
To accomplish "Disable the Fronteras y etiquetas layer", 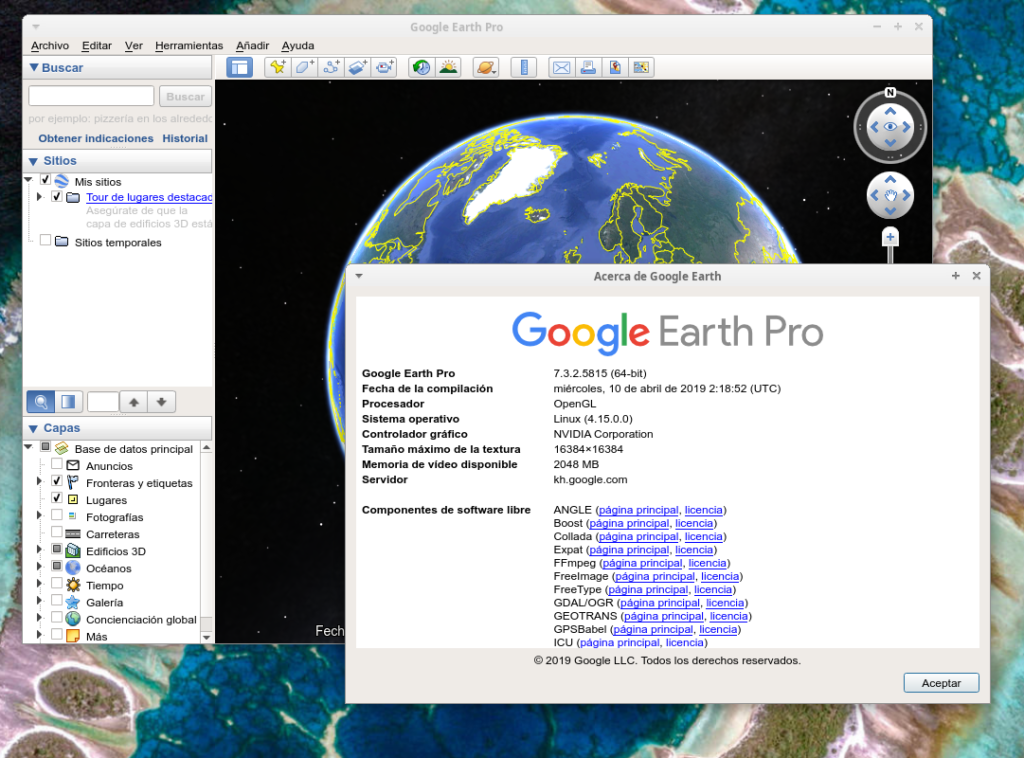I will (x=57, y=481).
